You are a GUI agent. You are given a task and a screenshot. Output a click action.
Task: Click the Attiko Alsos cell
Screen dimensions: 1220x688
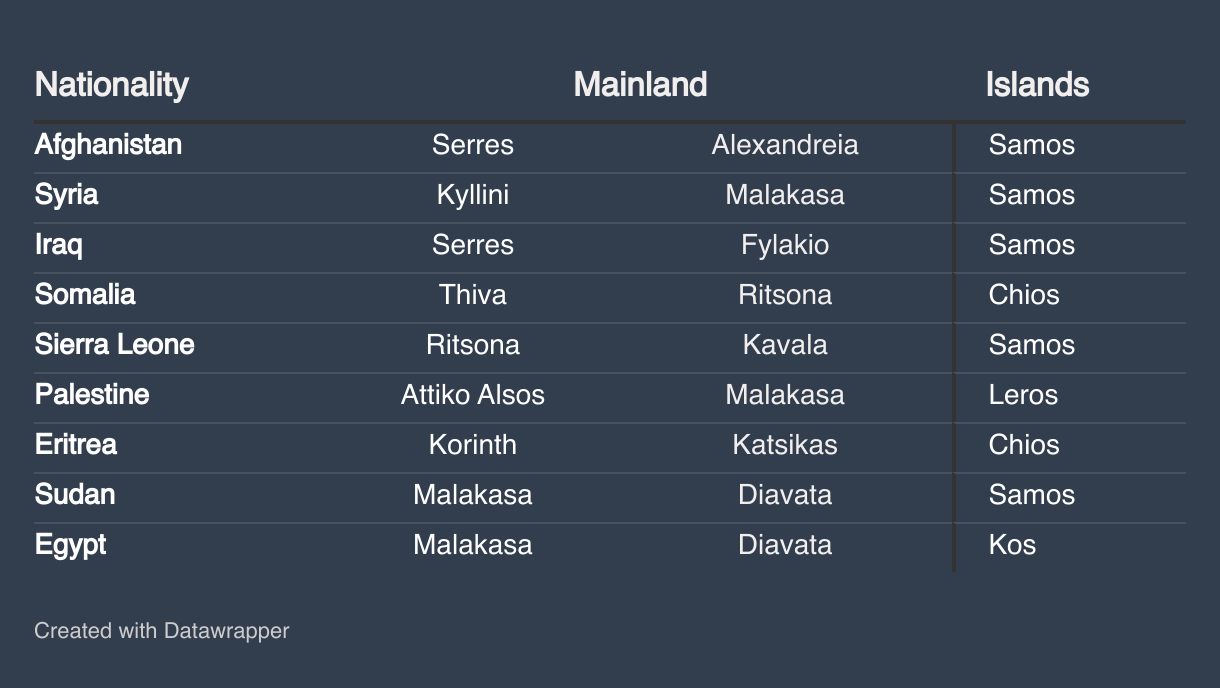point(473,395)
